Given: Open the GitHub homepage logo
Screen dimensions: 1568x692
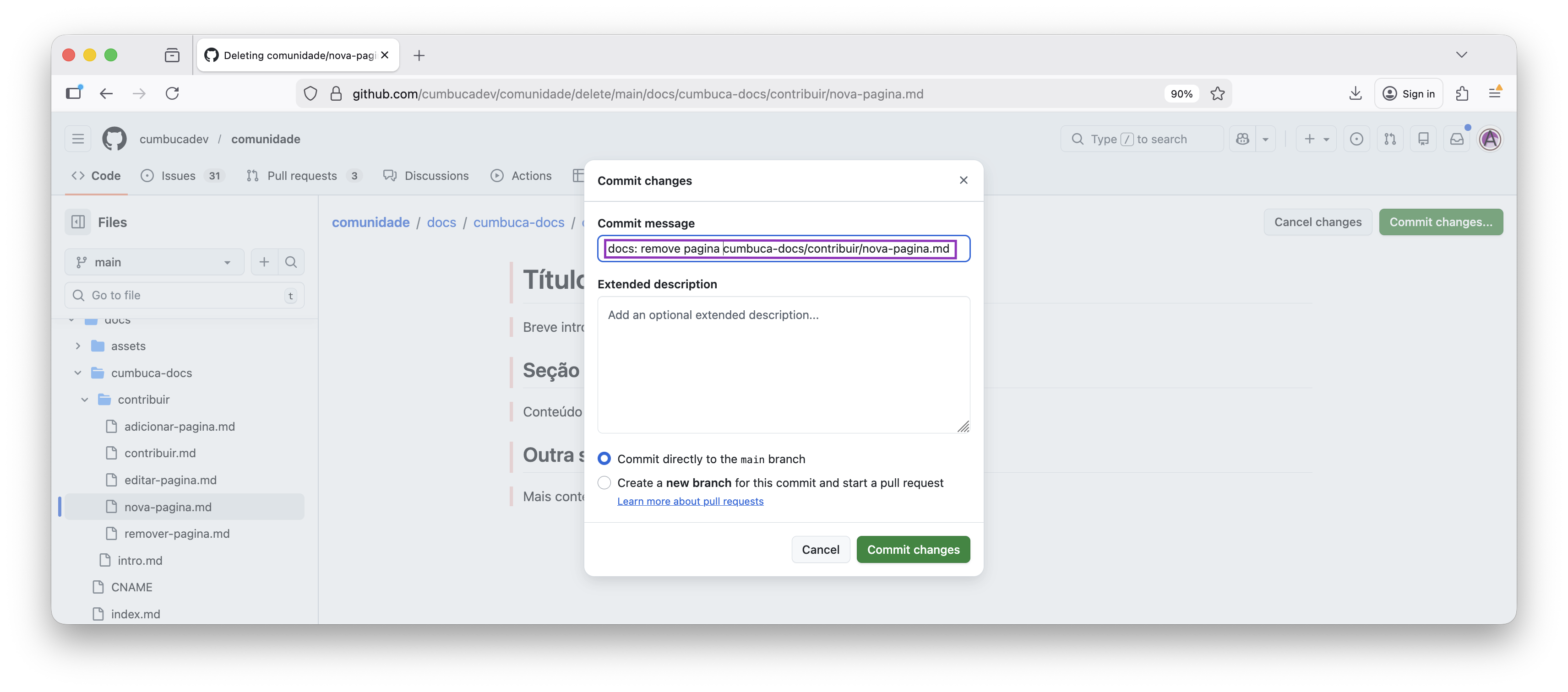Looking at the screenshot, I should pyautogui.click(x=114, y=139).
